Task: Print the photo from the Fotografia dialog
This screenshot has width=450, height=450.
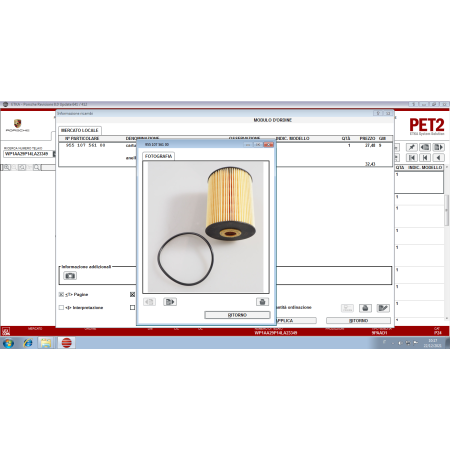Action: coord(262,302)
